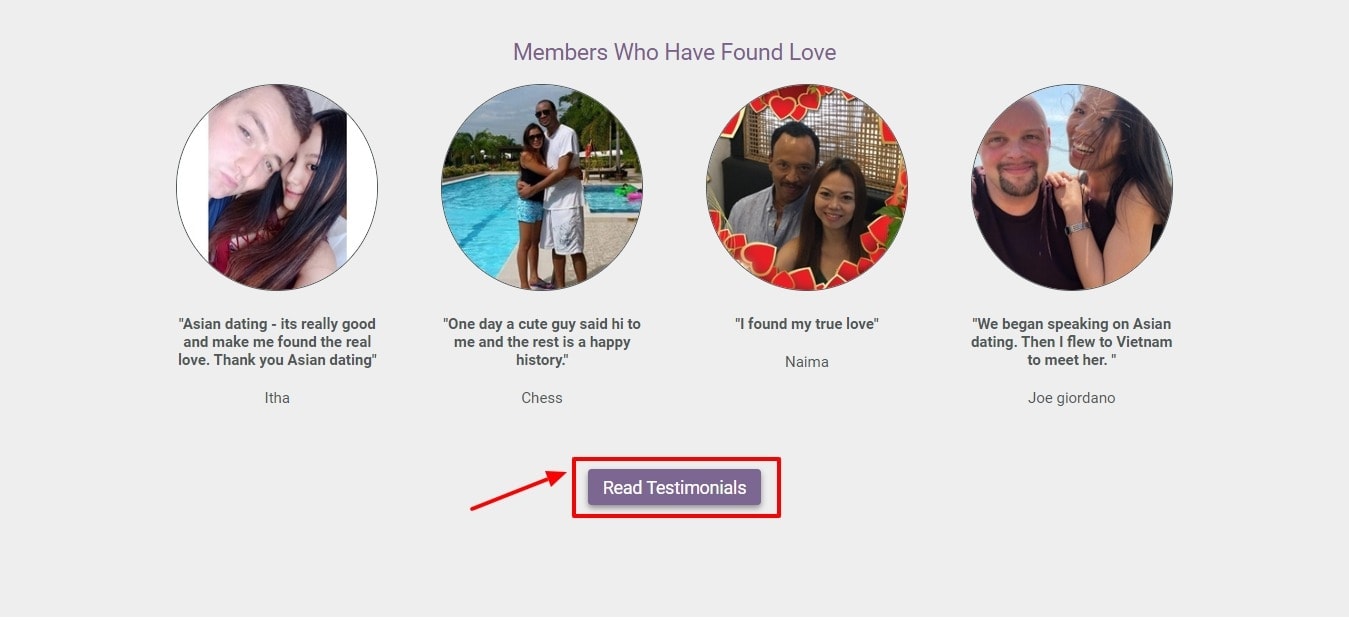Click the I found my true love quote
This screenshot has height=625, width=1349.
[x=806, y=323]
